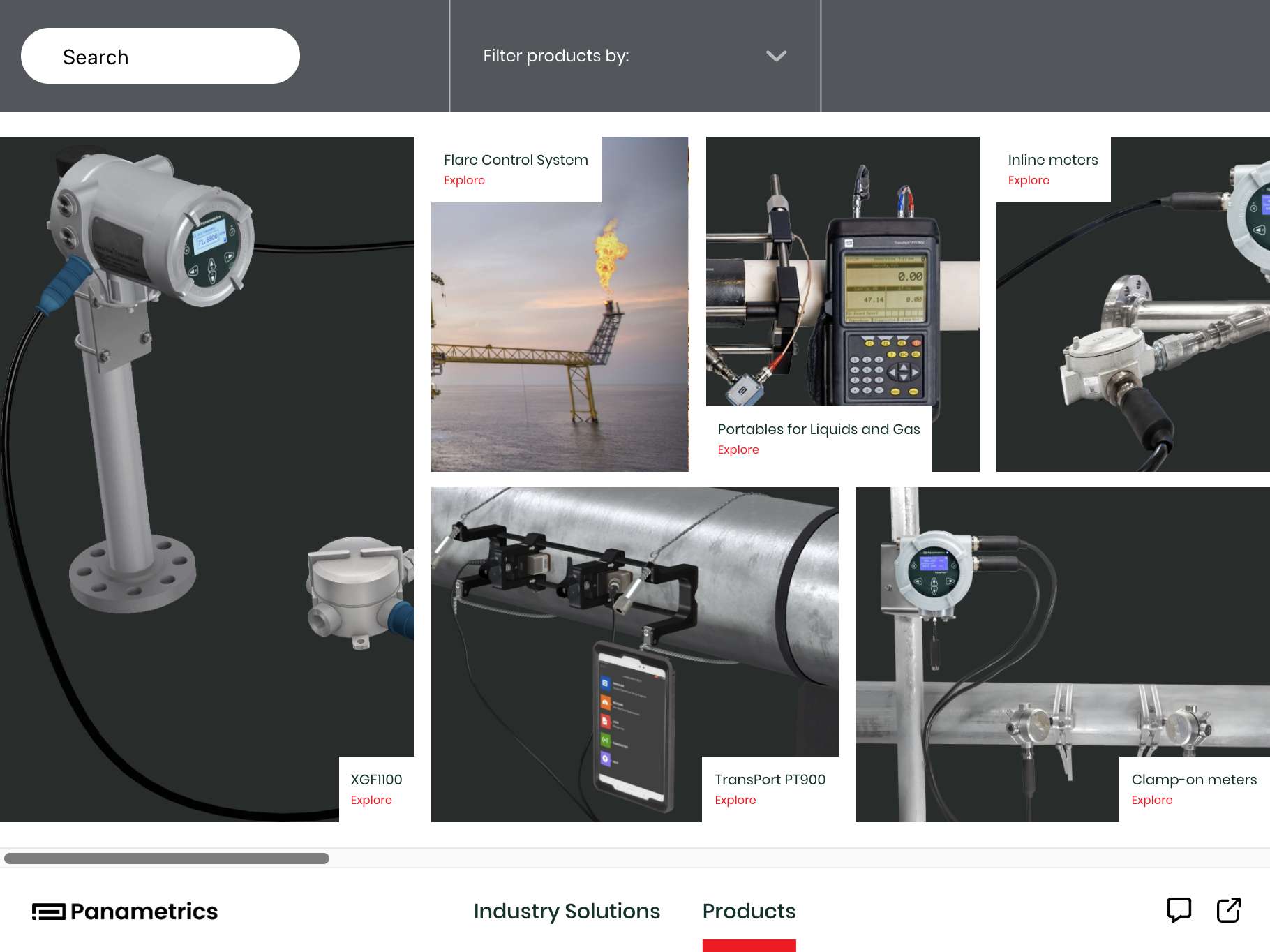Explore Inline meters link

pyautogui.click(x=1028, y=181)
